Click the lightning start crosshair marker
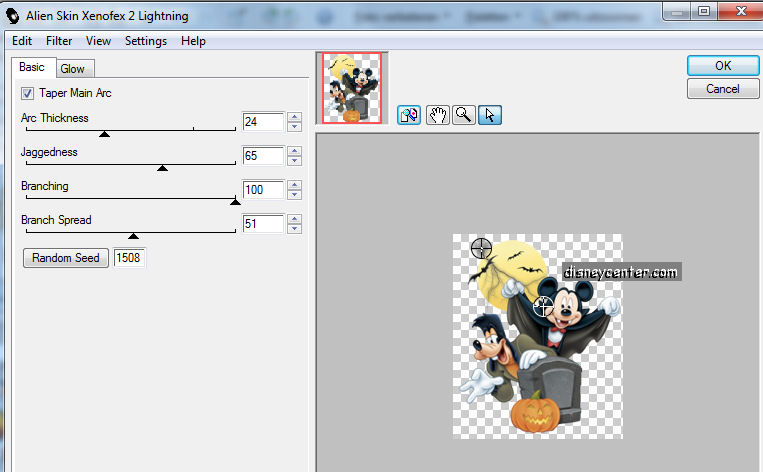Viewport: 763px width, 472px height. [x=481, y=248]
